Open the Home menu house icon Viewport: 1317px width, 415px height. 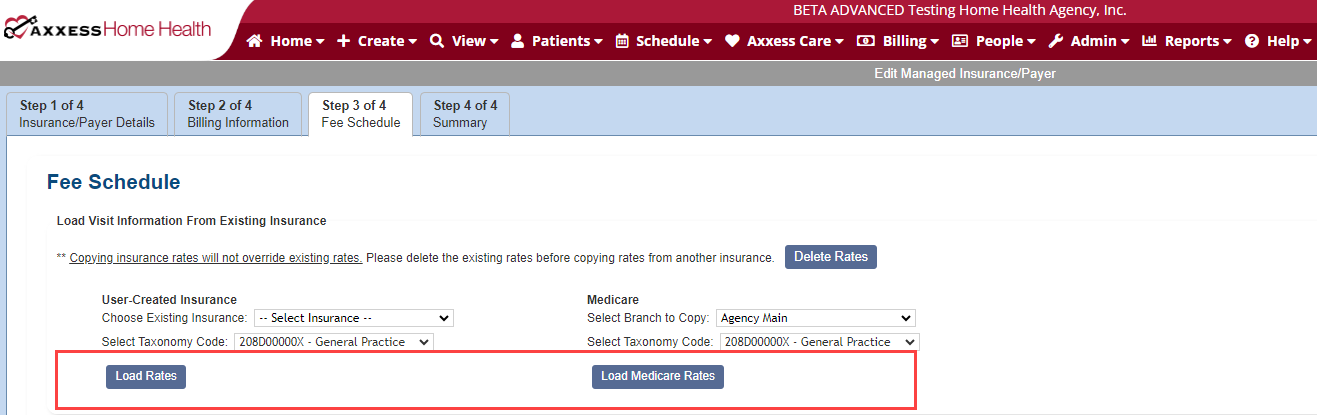254,41
